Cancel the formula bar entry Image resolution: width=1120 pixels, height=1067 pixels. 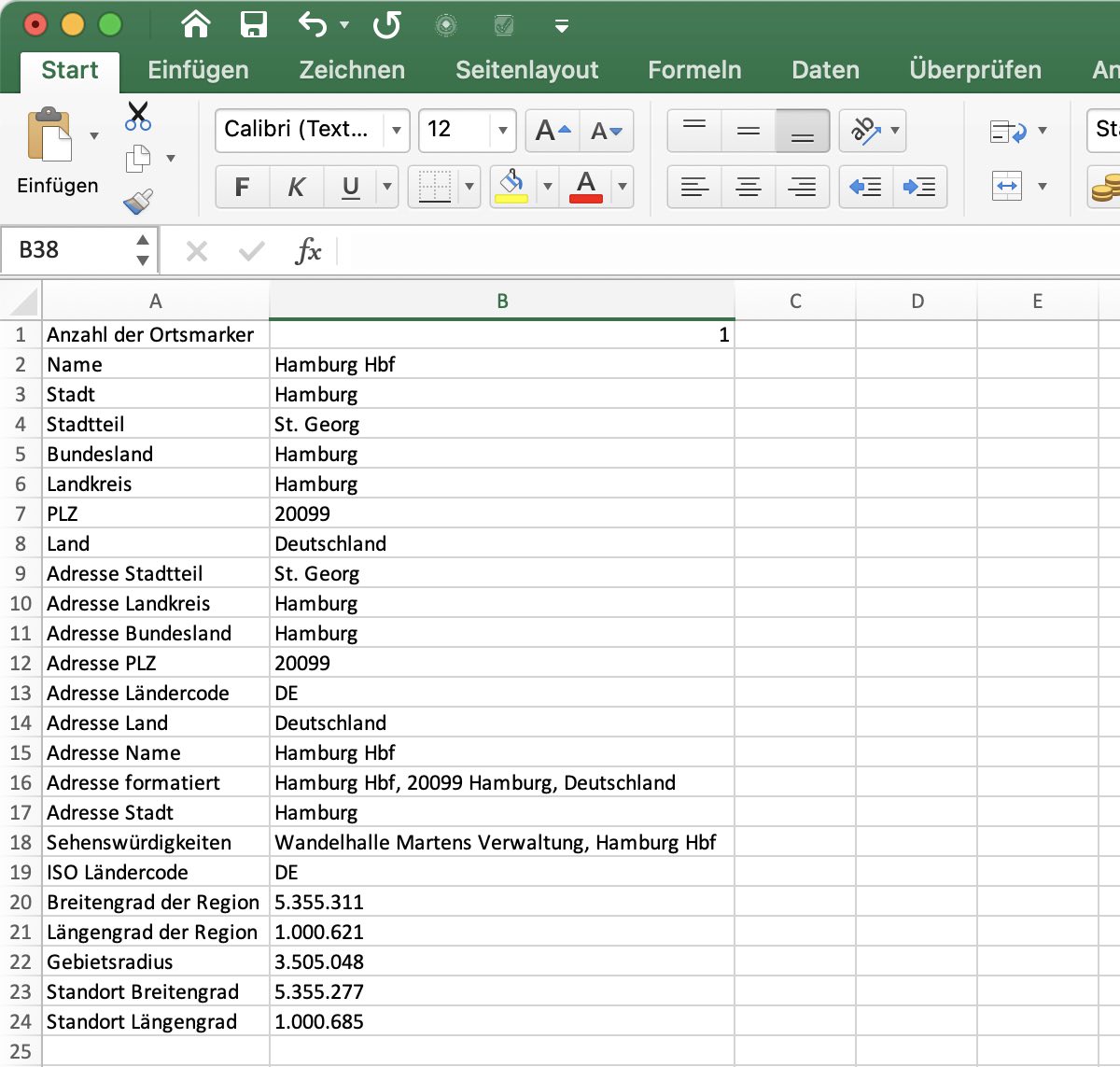(x=197, y=250)
